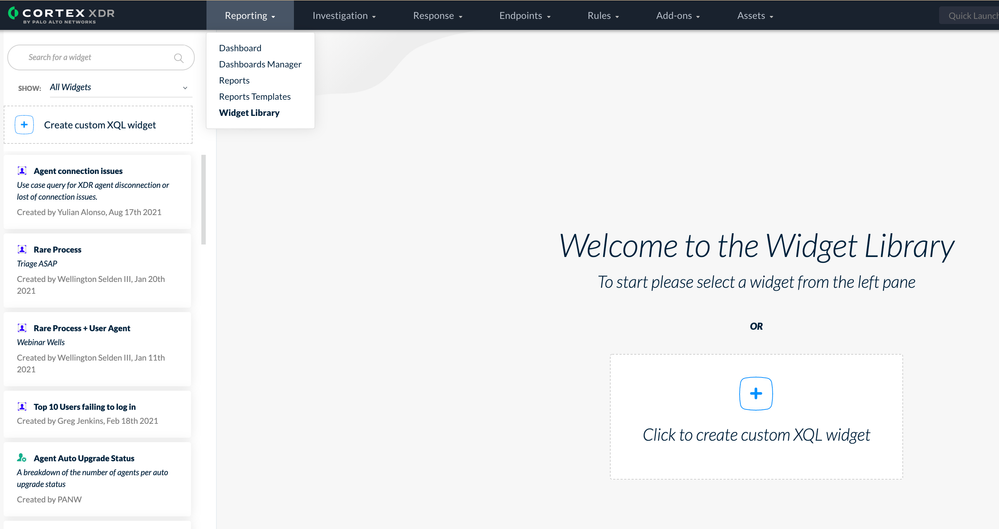Viewport: 999px width, 529px height.
Task: Click 'Use case query for XDR agent' description
Action: tap(93, 191)
